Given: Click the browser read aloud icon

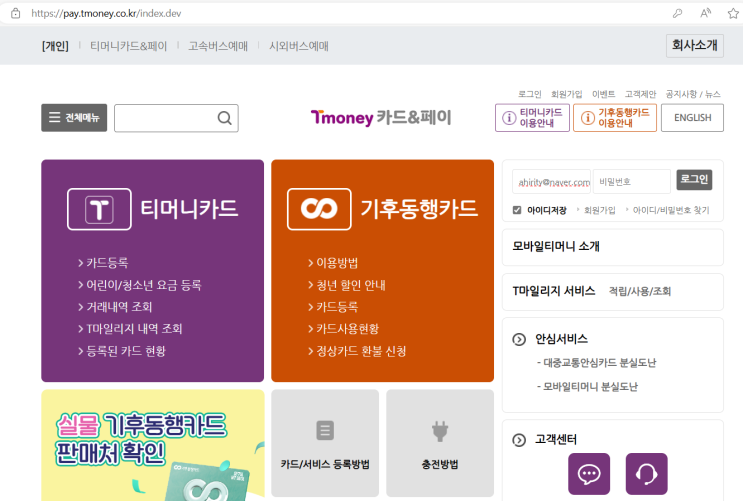Looking at the screenshot, I should coord(706,13).
